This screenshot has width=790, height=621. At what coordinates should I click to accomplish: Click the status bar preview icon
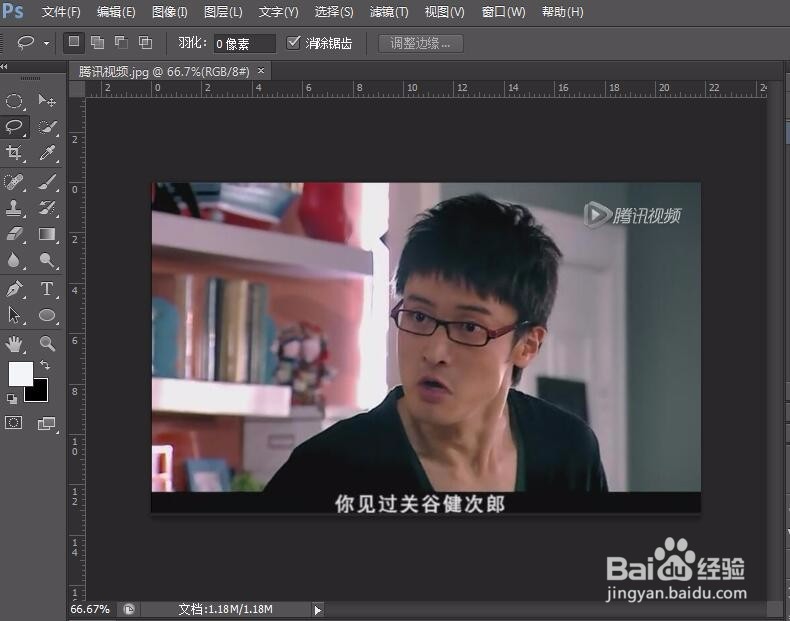(x=129, y=609)
